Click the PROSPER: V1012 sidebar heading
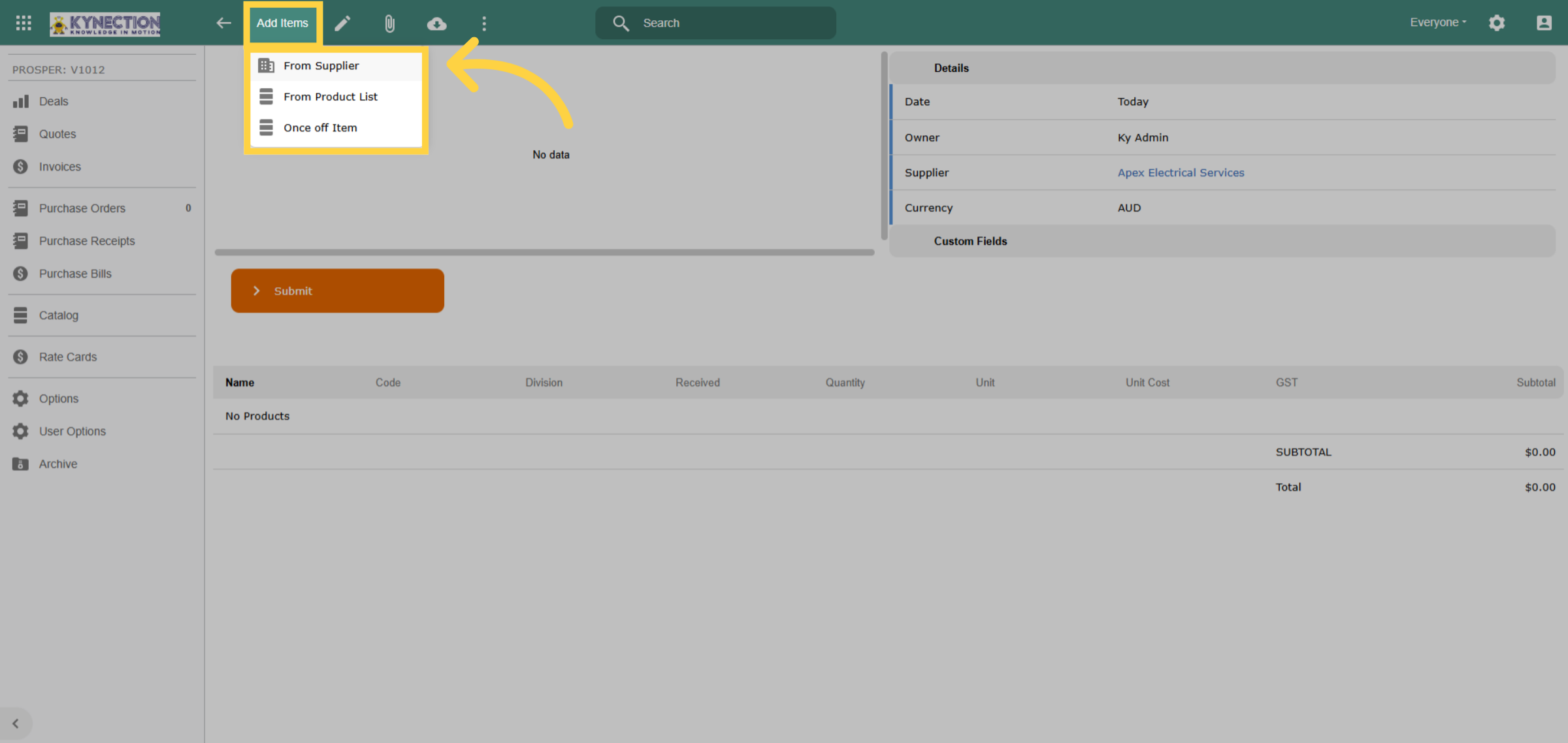Screen dimensions: 1568x743 click(59, 70)
